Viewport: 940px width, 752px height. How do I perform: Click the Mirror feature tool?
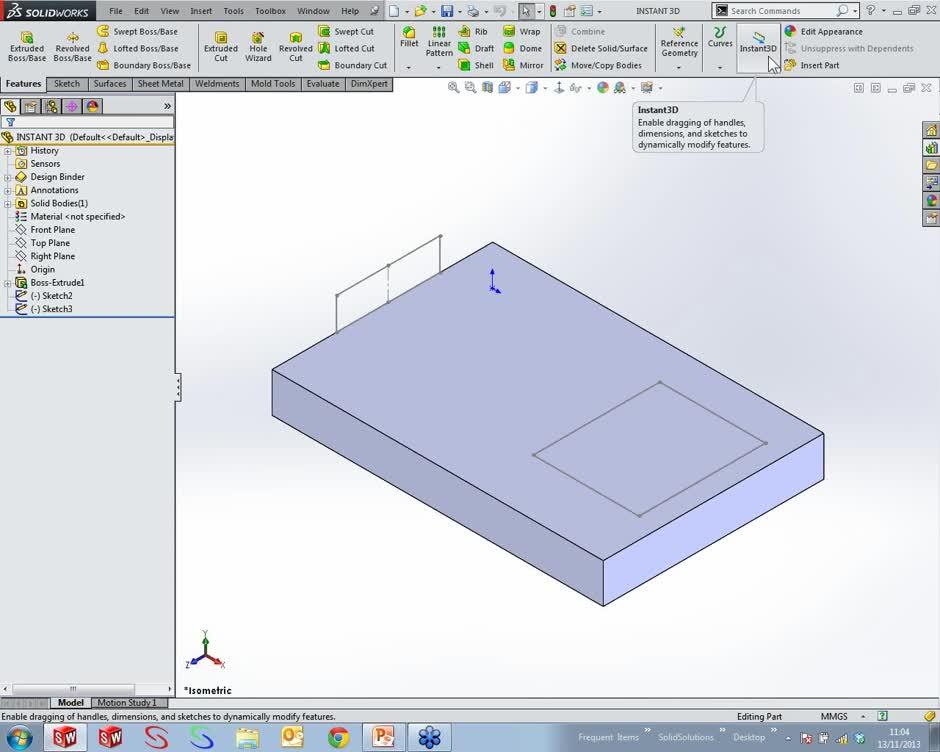[523, 65]
